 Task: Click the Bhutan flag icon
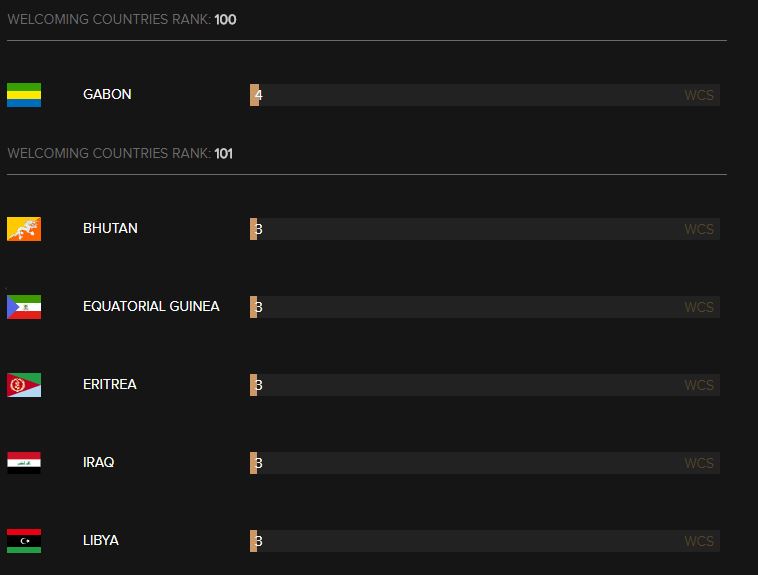click(24, 229)
